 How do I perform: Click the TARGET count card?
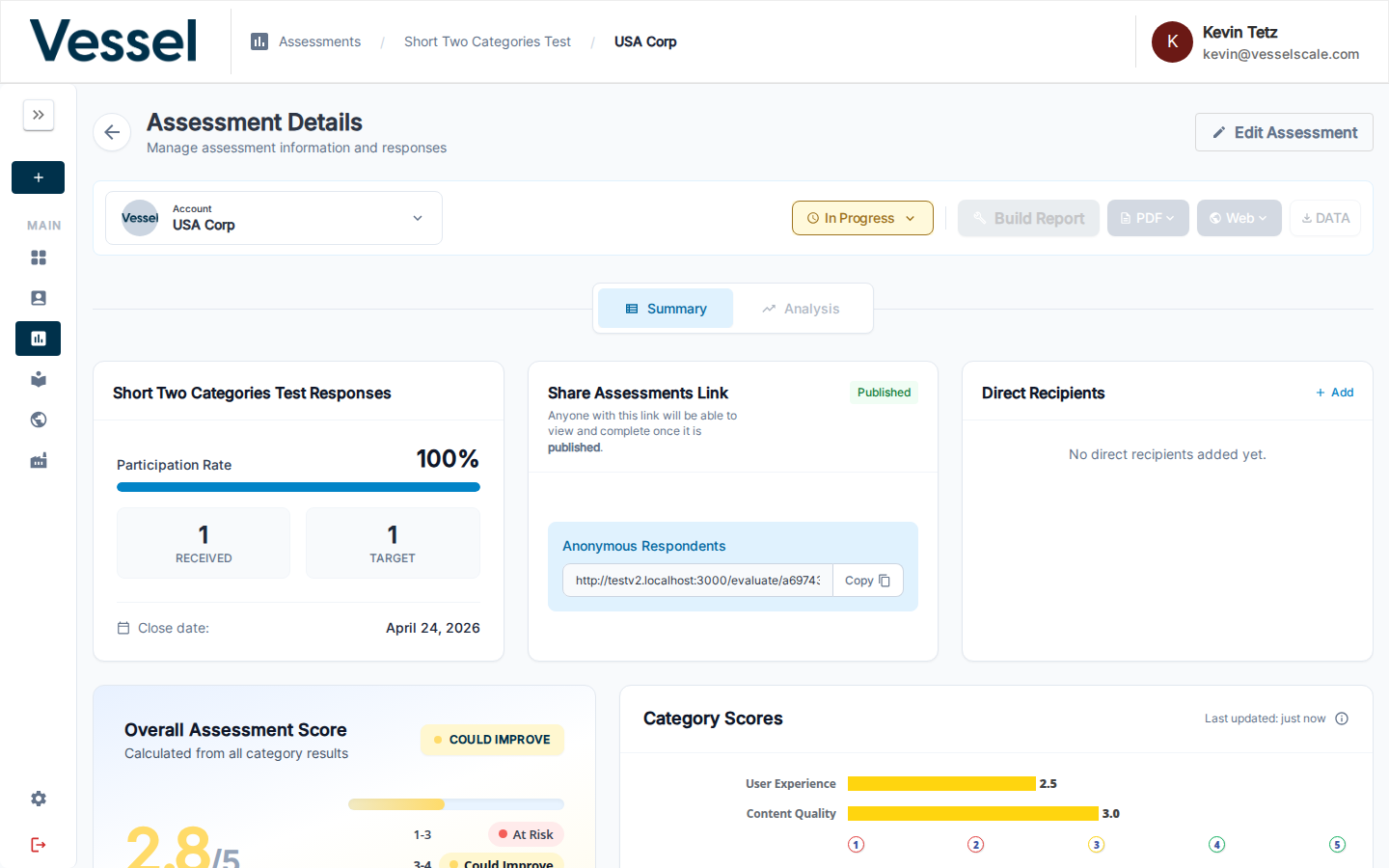pos(393,543)
